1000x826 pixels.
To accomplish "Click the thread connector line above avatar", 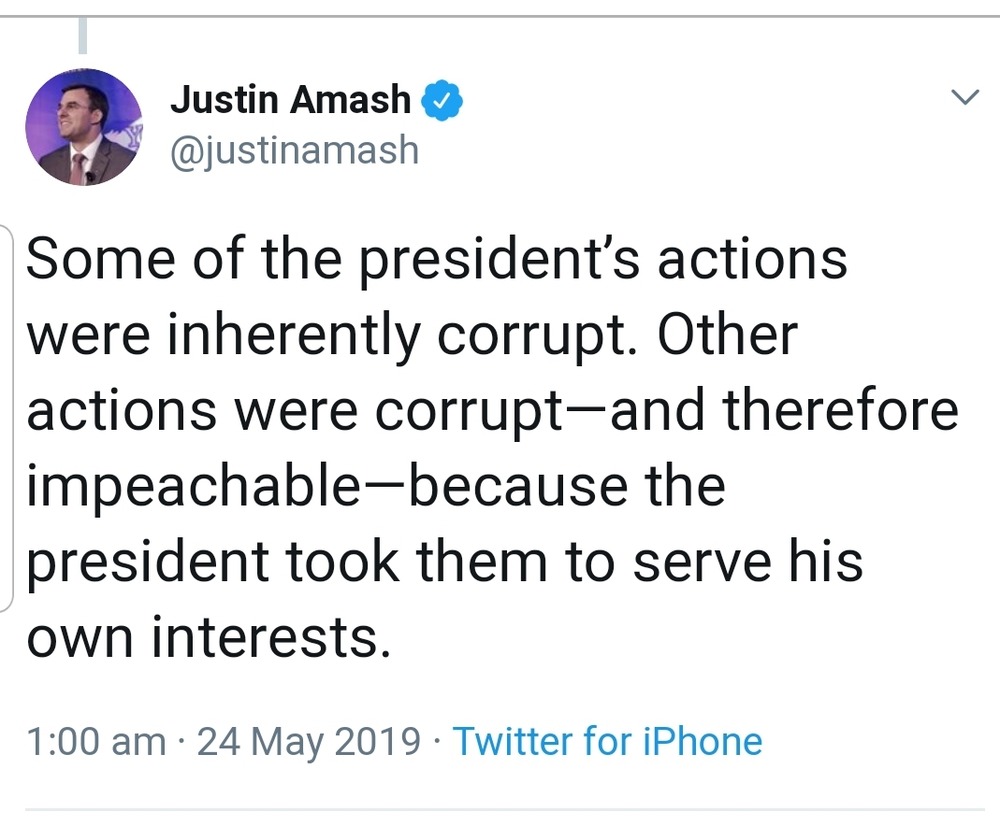I will [x=83, y=36].
